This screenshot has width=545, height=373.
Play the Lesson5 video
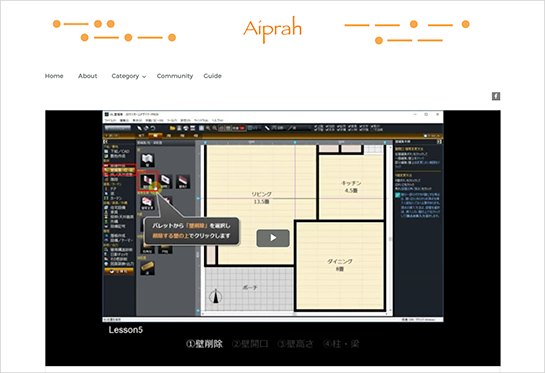(273, 238)
